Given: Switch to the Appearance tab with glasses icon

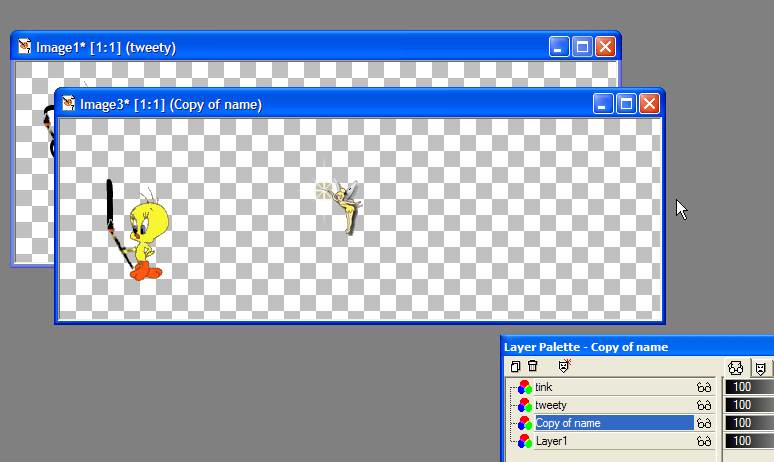Looking at the screenshot, I should pos(735,368).
